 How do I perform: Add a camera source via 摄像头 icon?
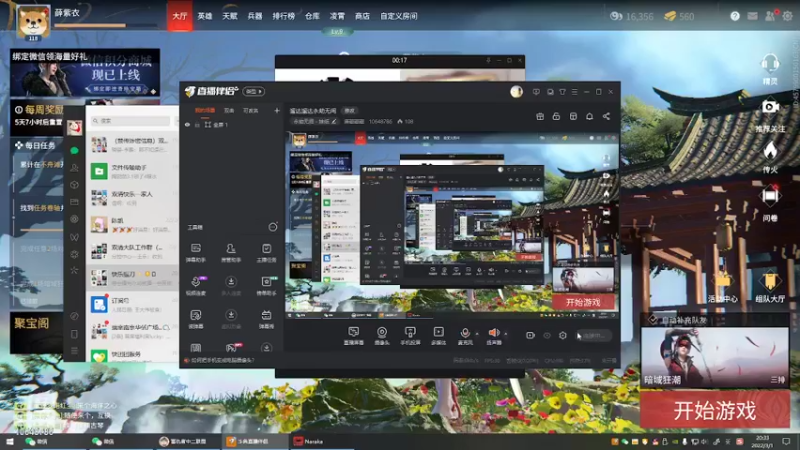tap(382, 335)
